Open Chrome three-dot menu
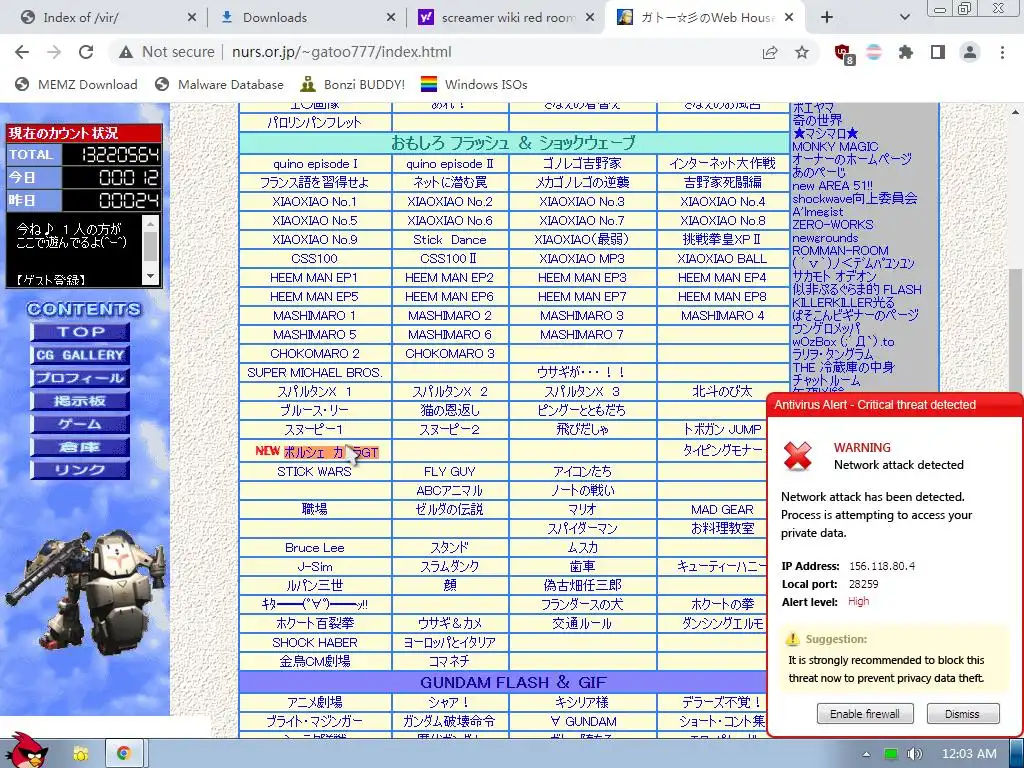The image size is (1024, 768). click(1002, 52)
